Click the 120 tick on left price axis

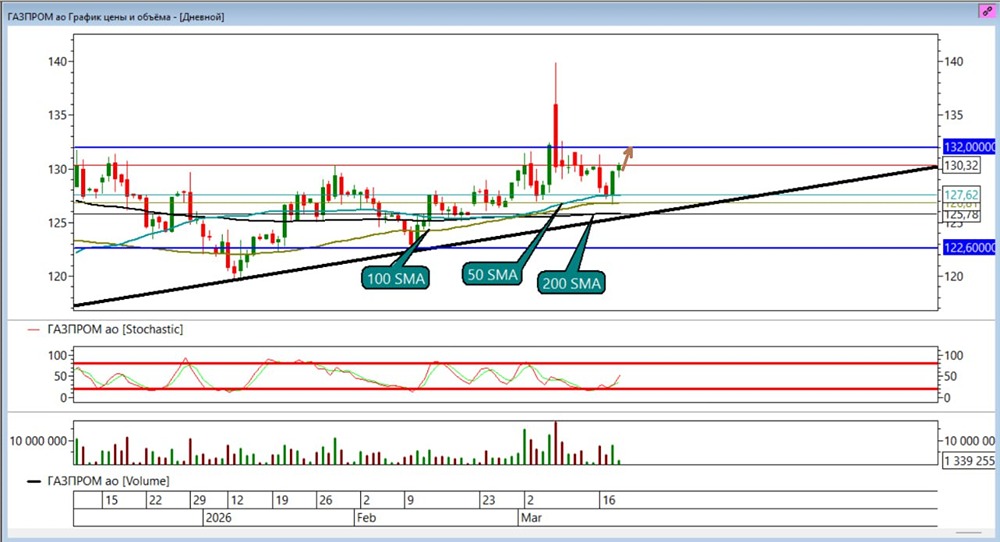click(56, 276)
